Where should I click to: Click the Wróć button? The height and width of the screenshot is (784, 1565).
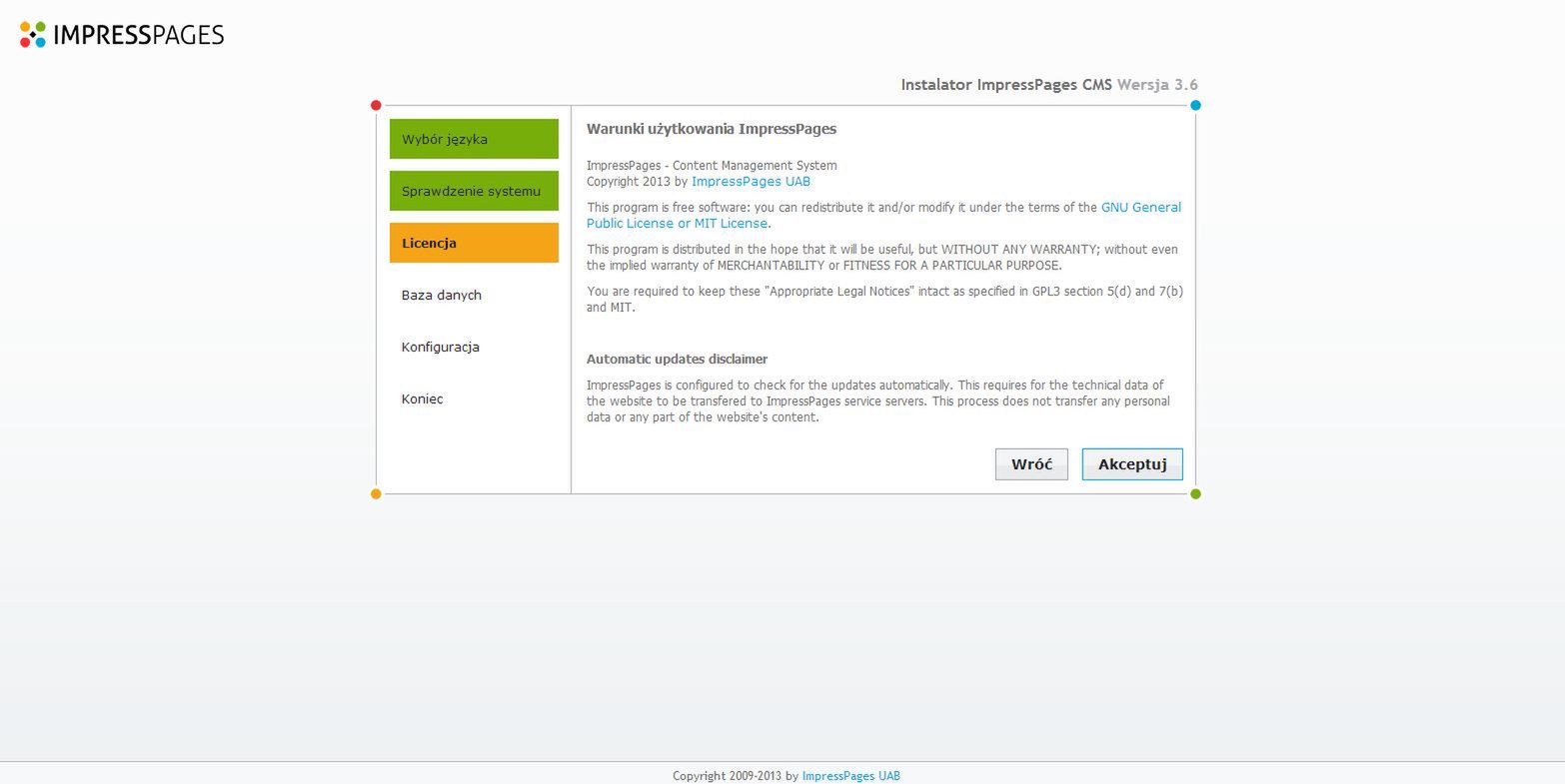tap(1031, 464)
